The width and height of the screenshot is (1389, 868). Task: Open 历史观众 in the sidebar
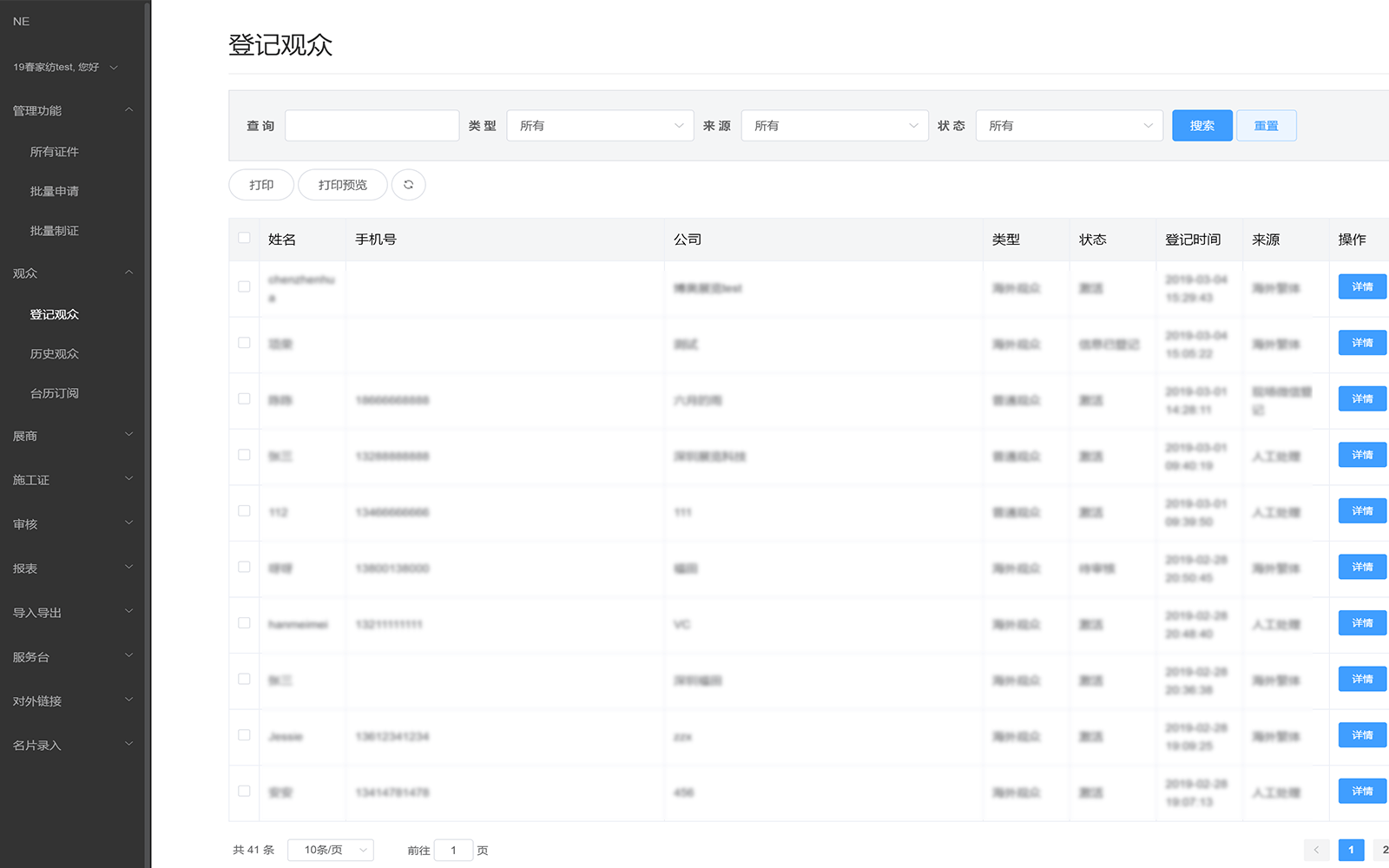(x=55, y=354)
